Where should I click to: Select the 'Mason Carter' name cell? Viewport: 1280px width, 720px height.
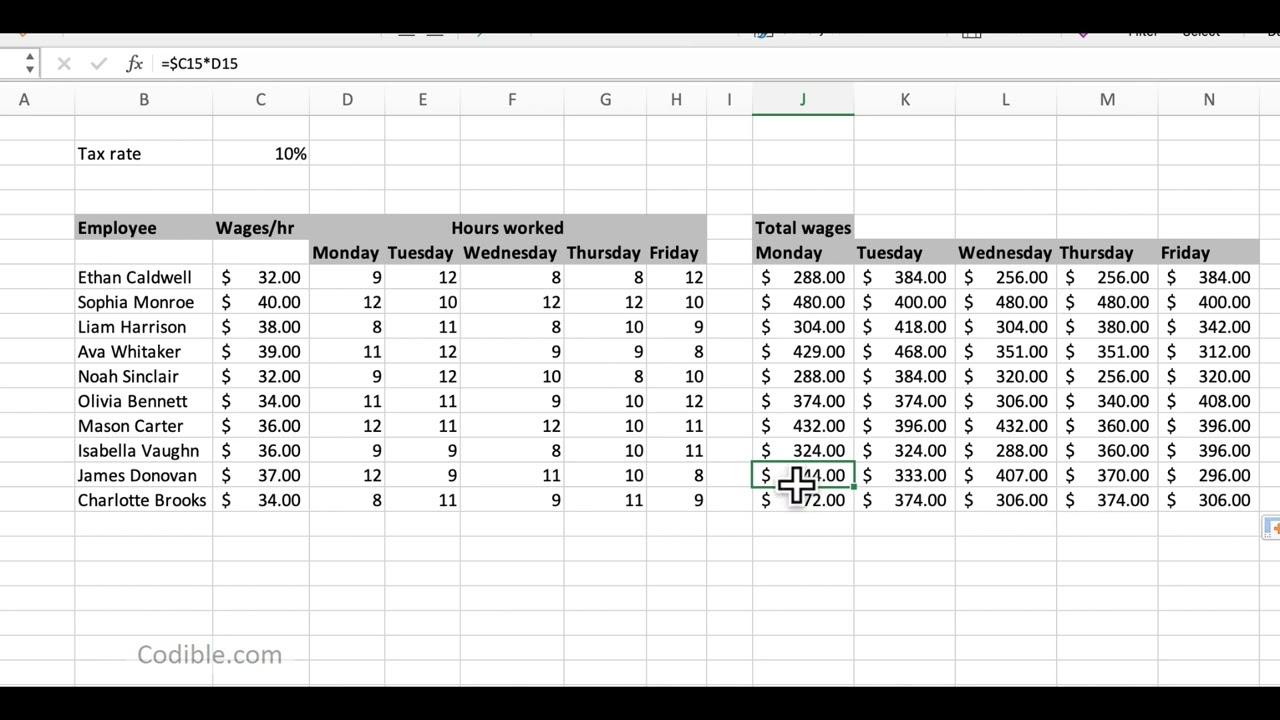pyautogui.click(x=144, y=426)
